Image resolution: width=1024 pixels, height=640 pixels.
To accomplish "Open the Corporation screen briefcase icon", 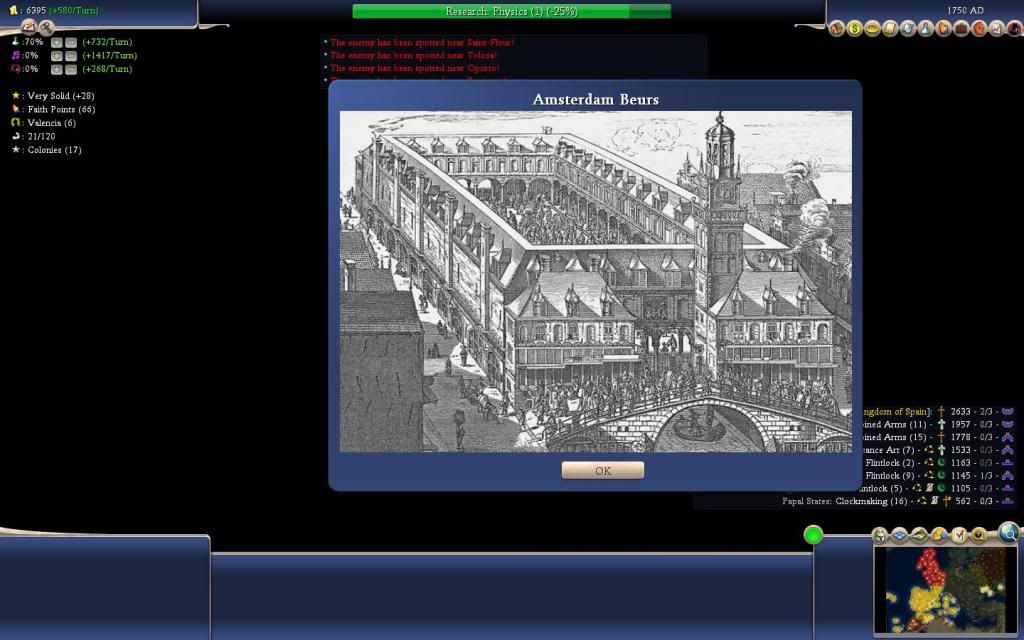I will [959, 28].
